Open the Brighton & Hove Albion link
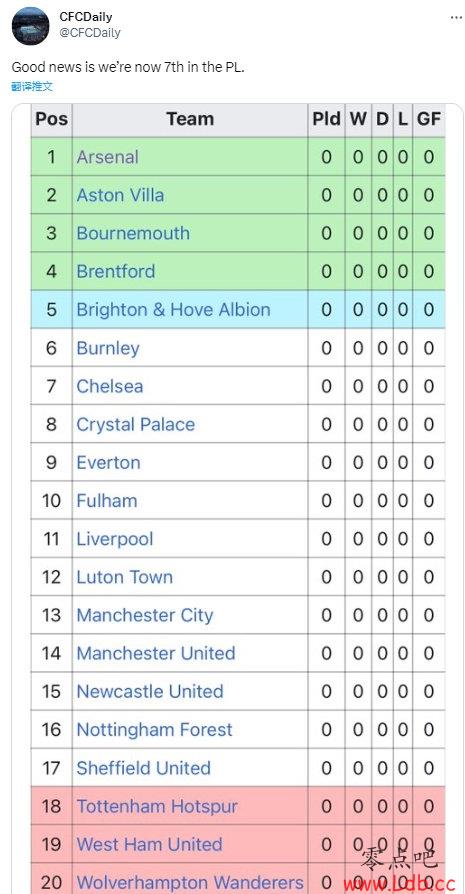465x894 pixels. click(173, 310)
